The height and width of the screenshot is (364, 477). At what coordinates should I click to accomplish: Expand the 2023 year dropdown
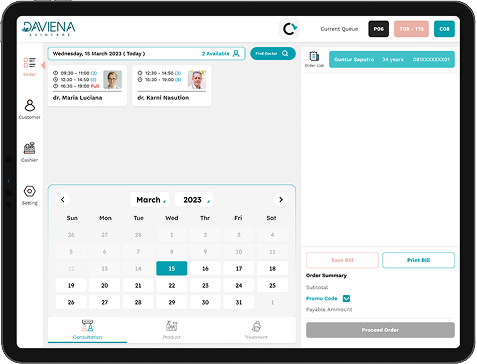pos(194,200)
